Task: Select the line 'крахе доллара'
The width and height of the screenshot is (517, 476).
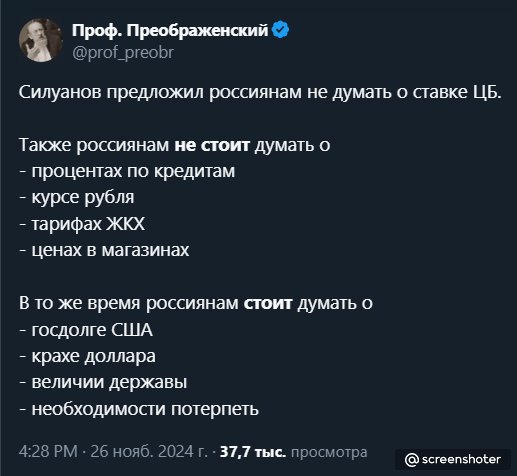Action: pos(87,356)
